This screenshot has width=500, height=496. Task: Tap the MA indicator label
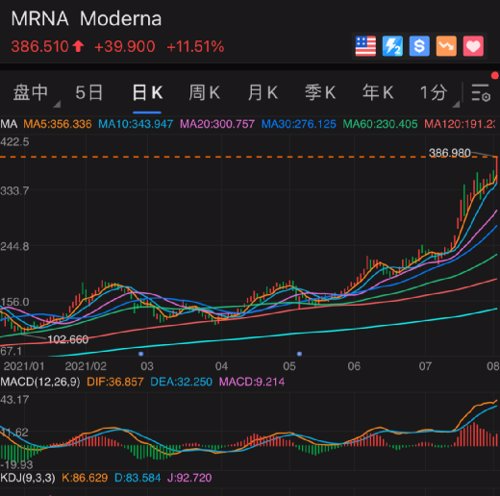9,124
